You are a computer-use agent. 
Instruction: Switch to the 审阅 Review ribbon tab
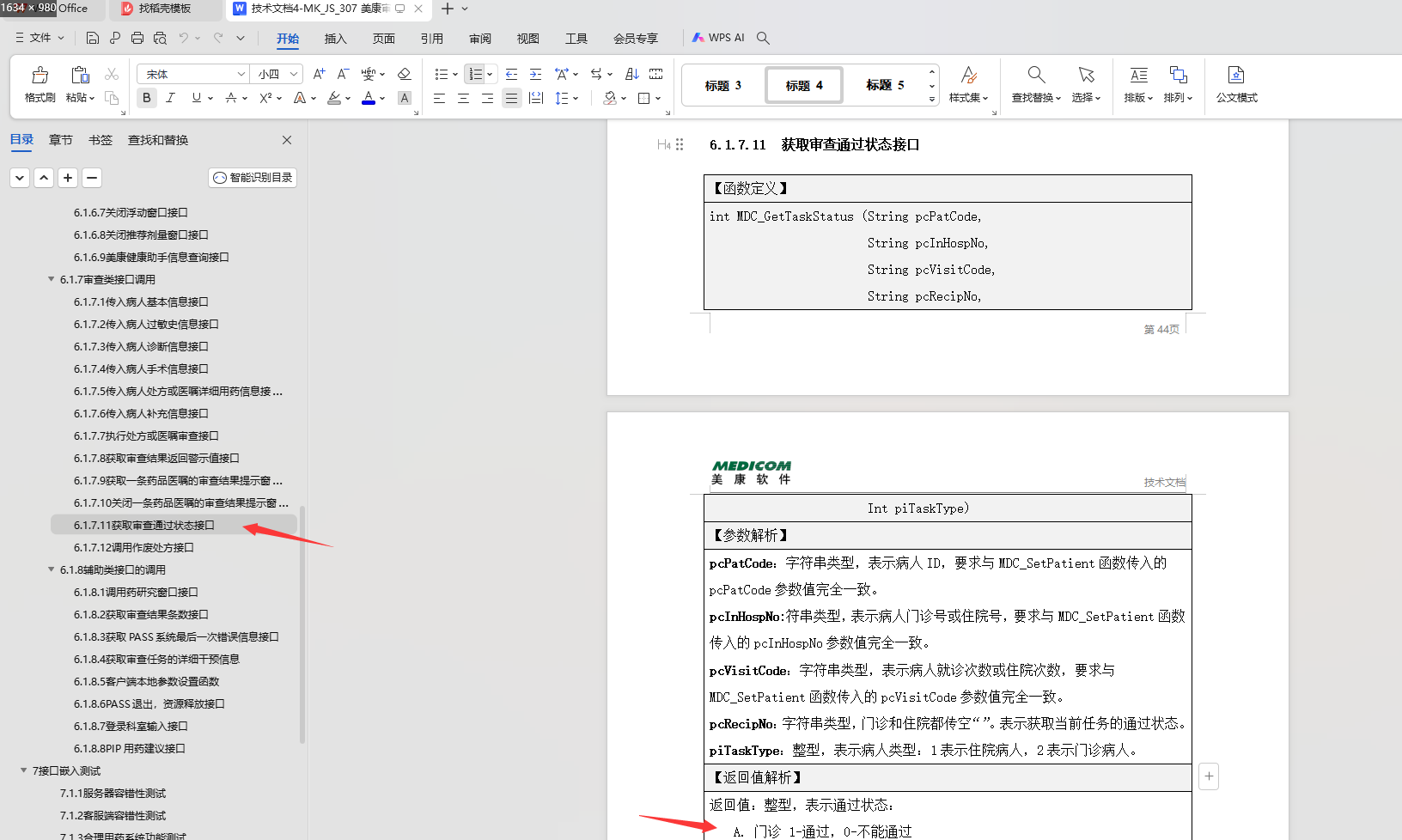480,39
